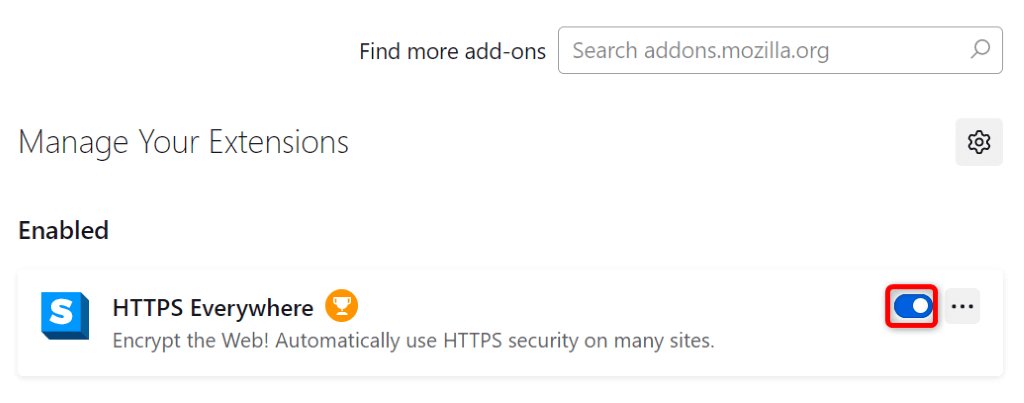Click the HTTPS Everywhere blue S icon
Screen dimensions: 1024x403
tap(65, 316)
